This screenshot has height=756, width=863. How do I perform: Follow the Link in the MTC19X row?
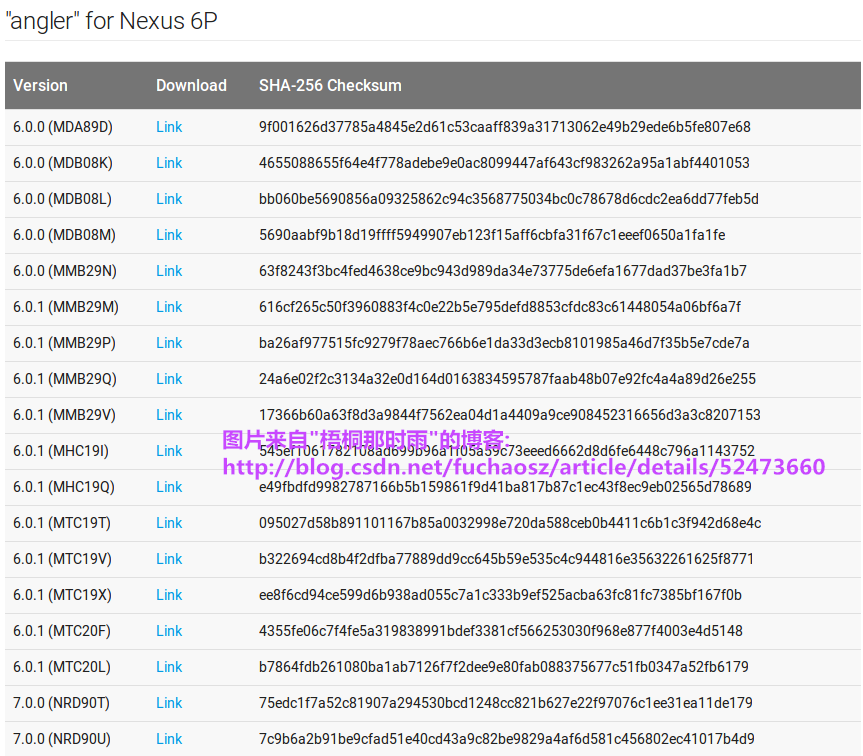(x=169, y=595)
